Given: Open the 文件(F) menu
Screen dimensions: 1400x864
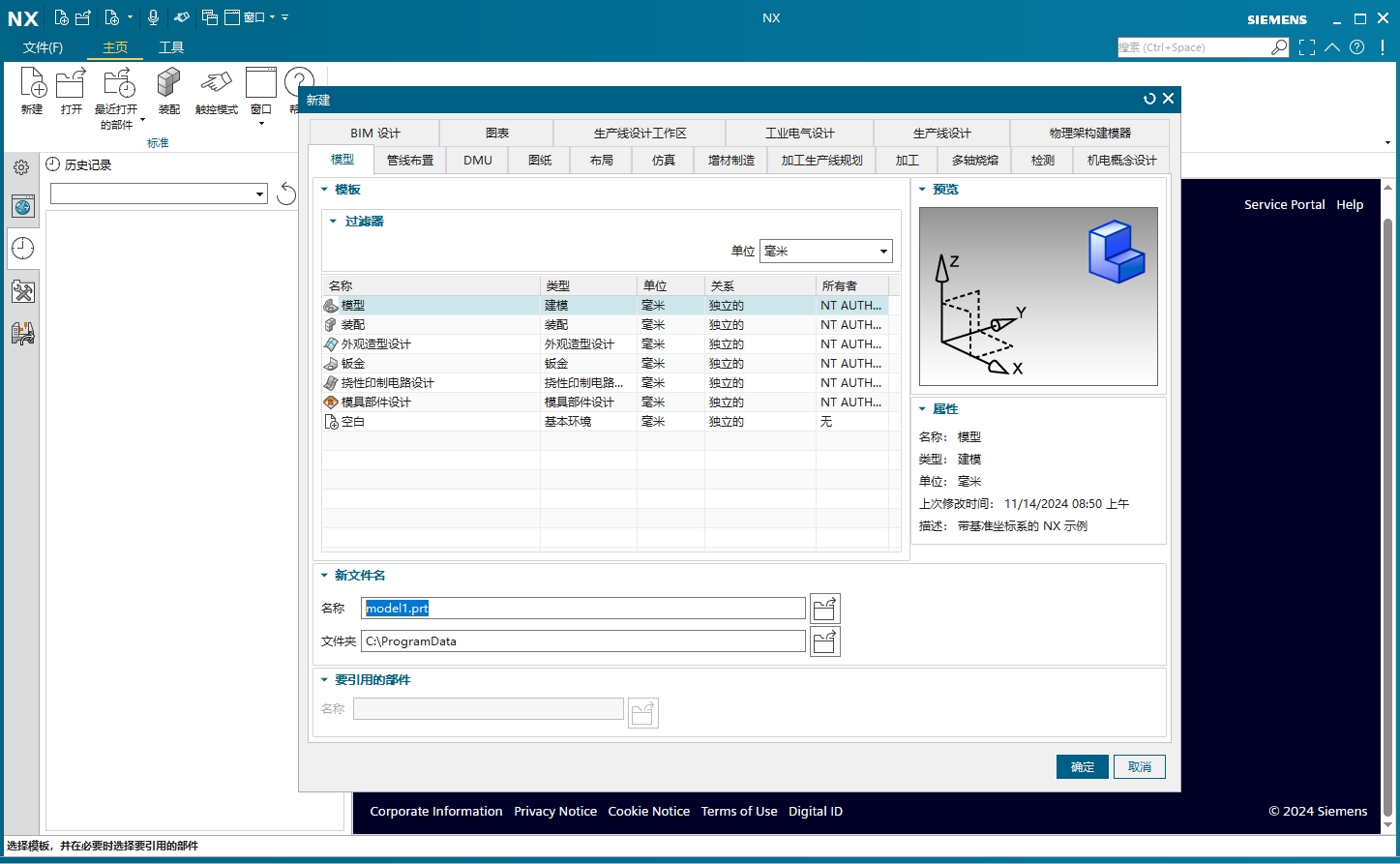Looking at the screenshot, I should point(45,46).
